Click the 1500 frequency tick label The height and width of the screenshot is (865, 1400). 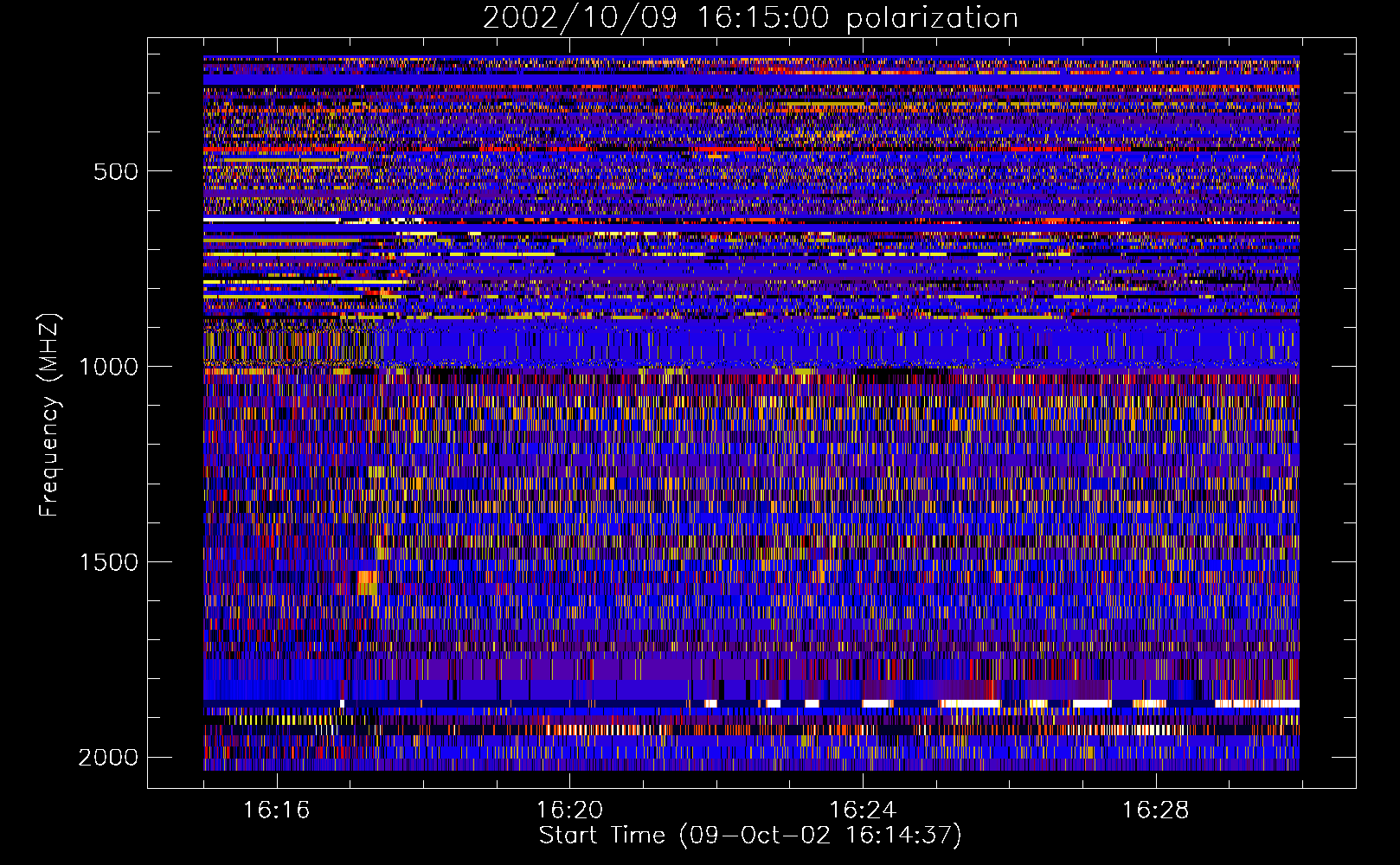[108, 562]
